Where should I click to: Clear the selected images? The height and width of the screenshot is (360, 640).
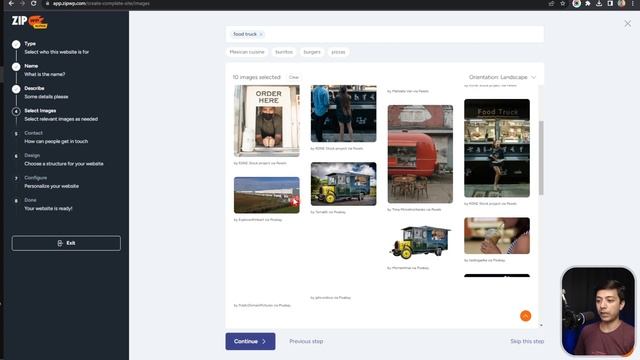point(293,77)
